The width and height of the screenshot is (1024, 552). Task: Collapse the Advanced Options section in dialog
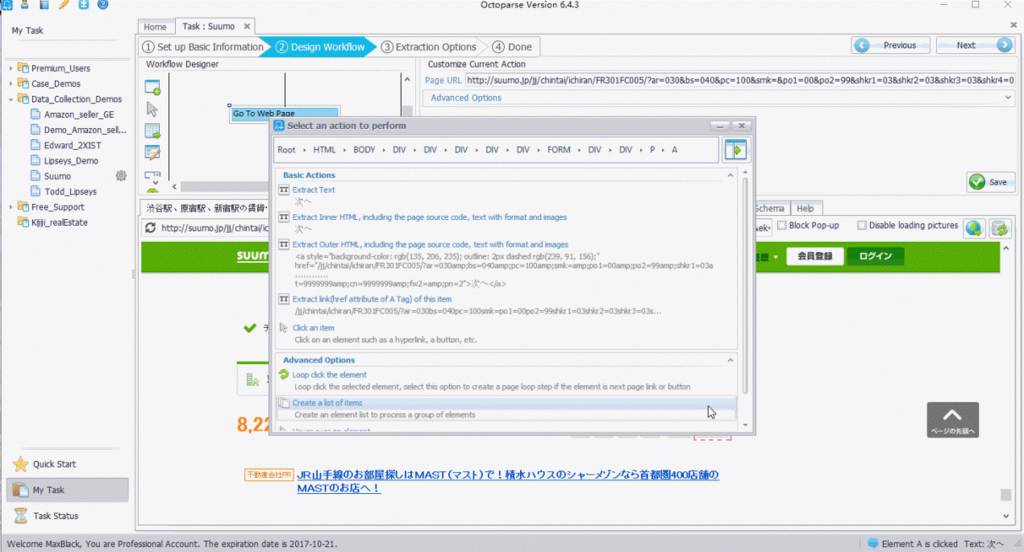coord(730,360)
